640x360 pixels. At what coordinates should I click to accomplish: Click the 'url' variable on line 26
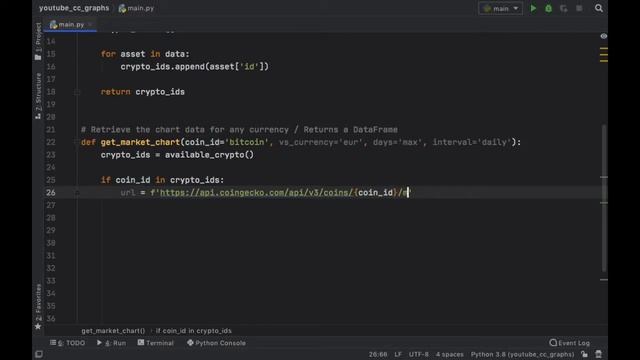pos(128,193)
